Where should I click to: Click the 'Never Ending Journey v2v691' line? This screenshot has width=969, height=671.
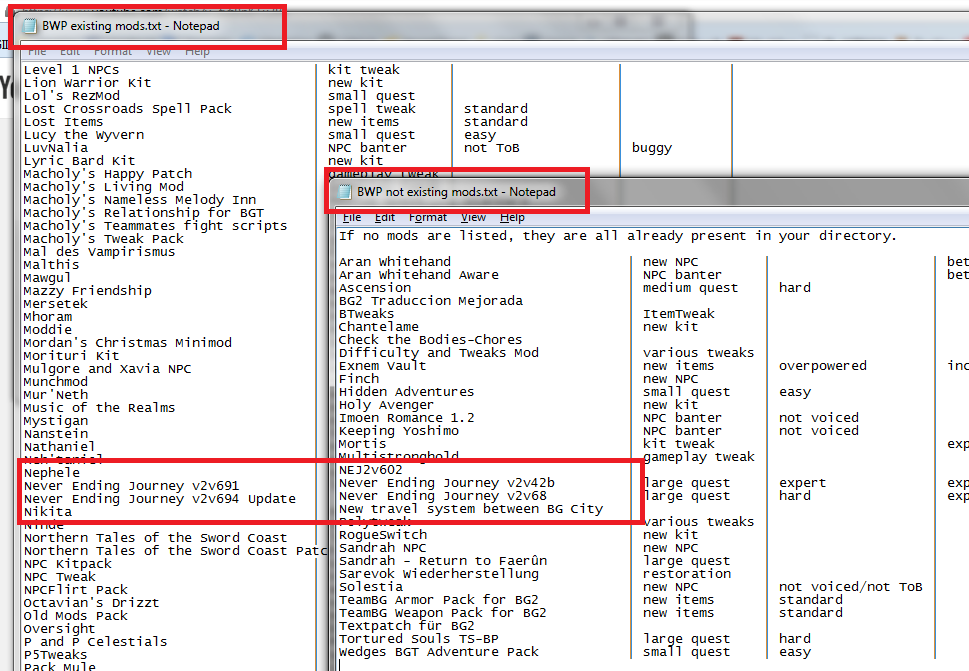tap(131, 486)
